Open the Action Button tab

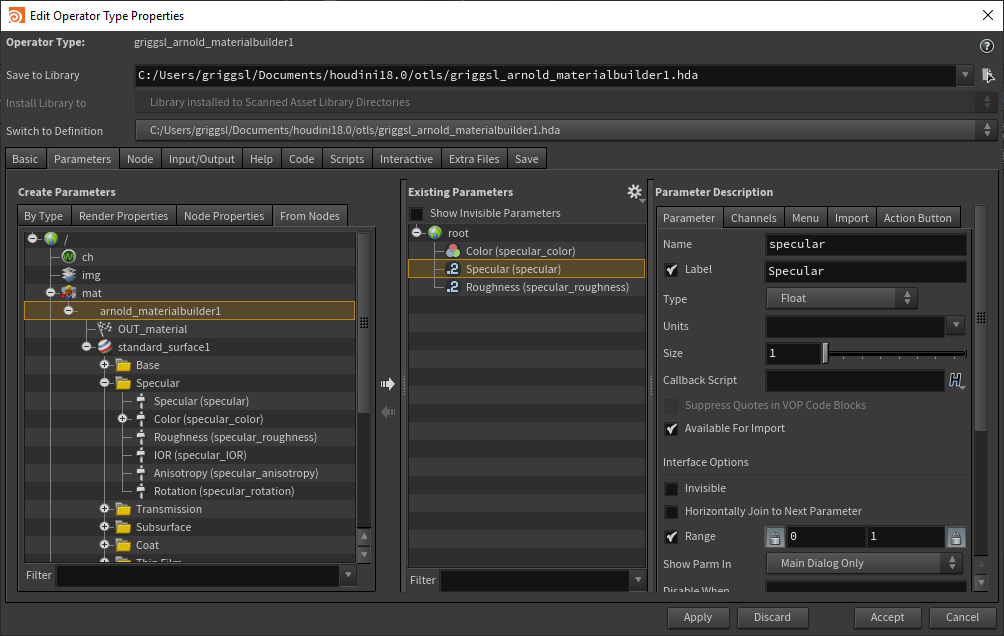point(918,218)
